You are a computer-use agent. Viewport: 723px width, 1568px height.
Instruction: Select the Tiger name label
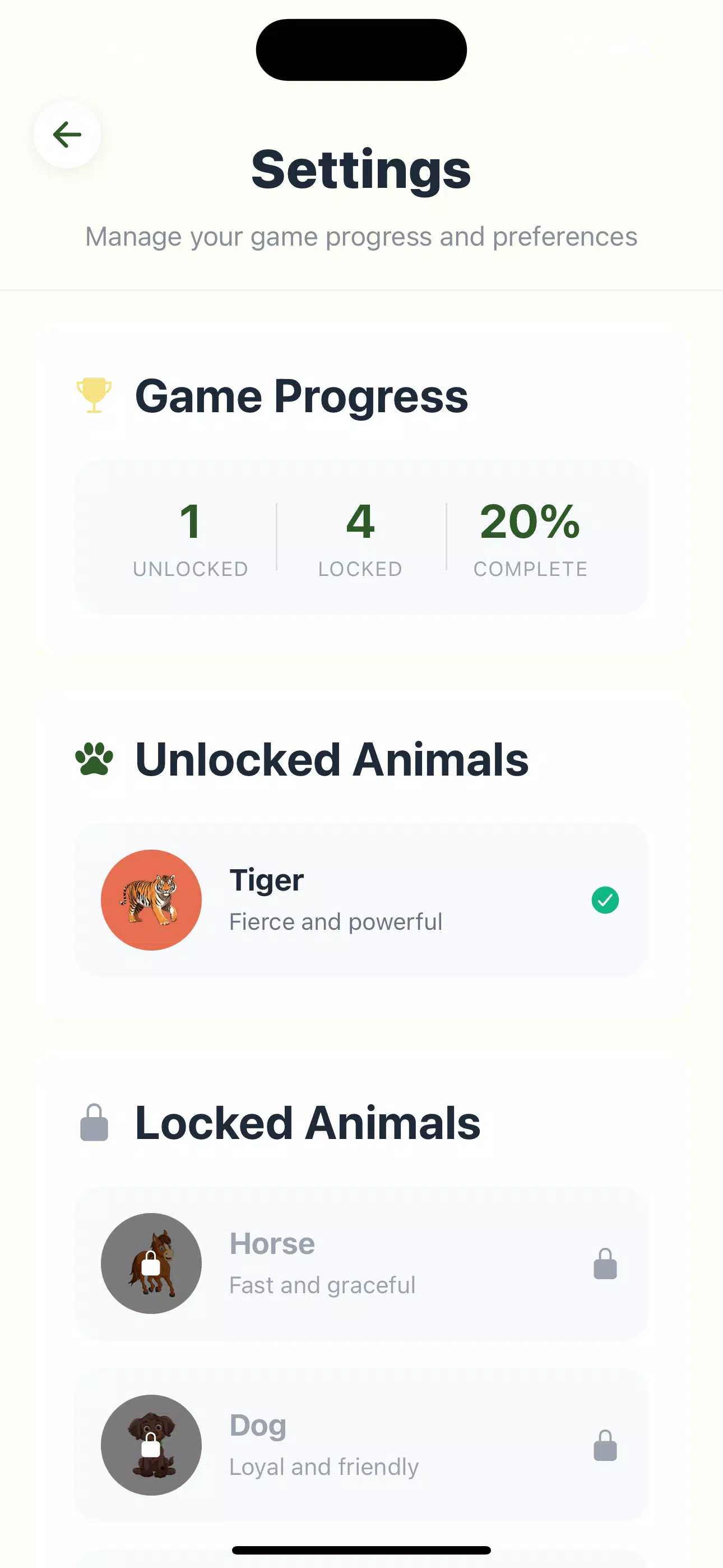coord(267,880)
